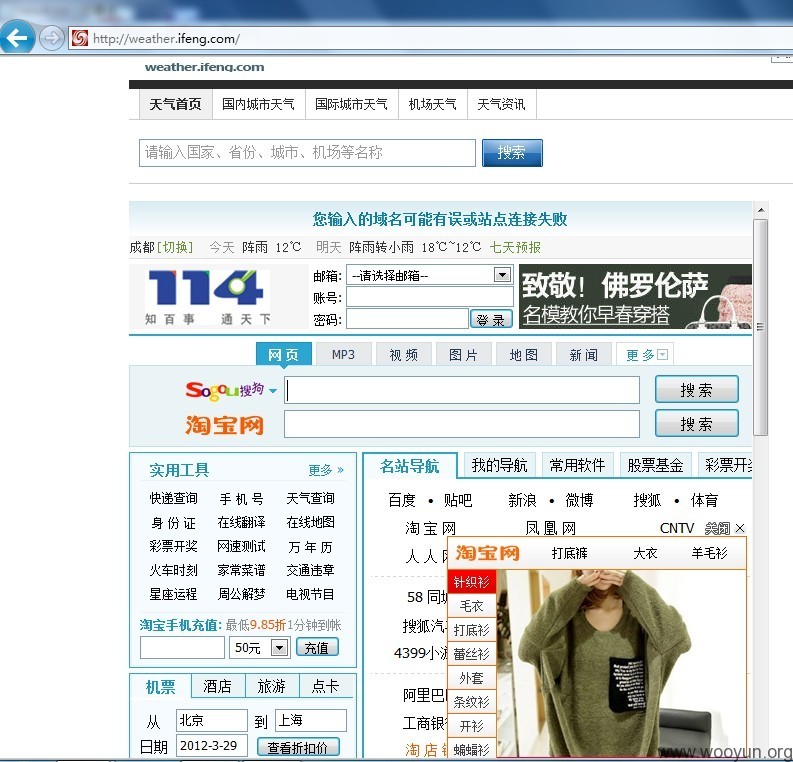Open the 国际城市天气 tab
Image resolution: width=793 pixels, height=762 pixels.
point(351,104)
